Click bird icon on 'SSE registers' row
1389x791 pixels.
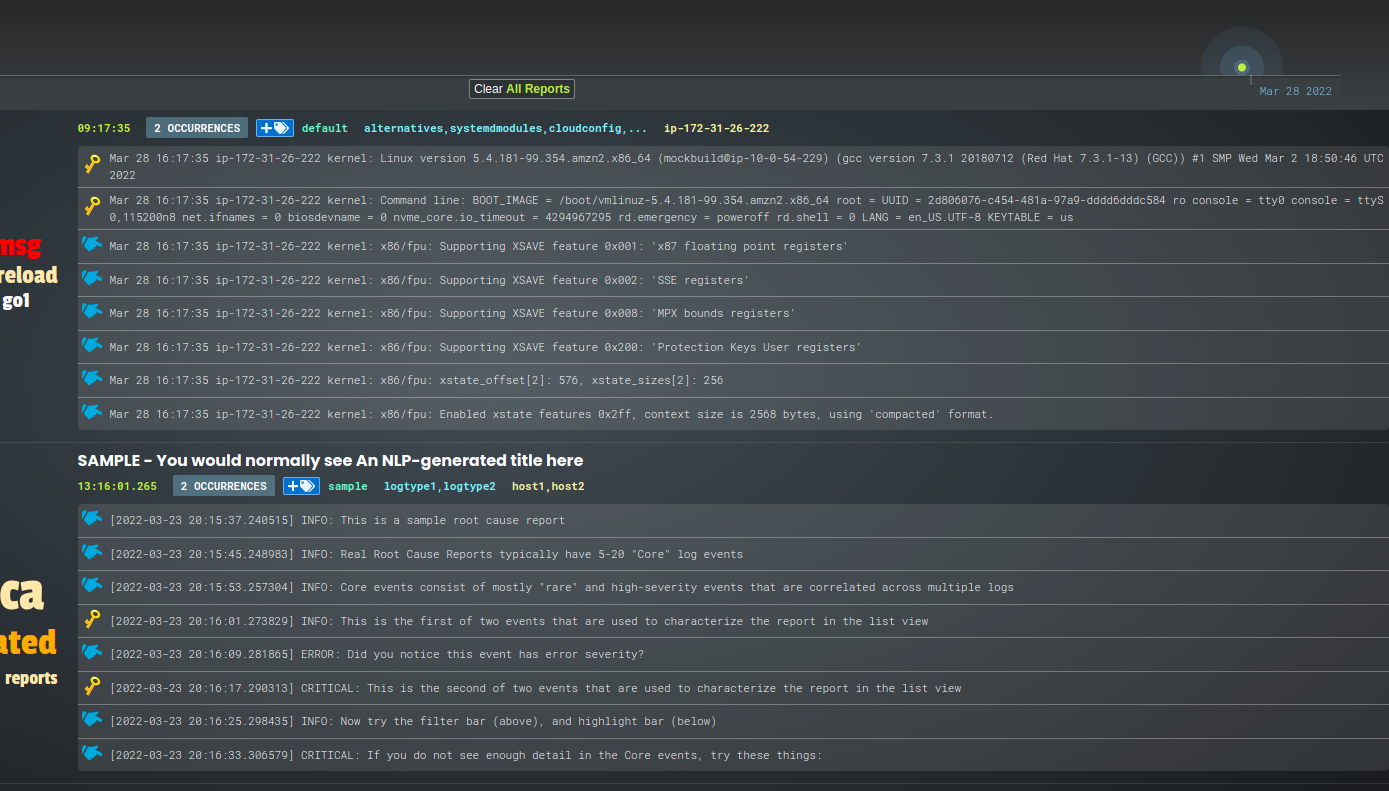tap(92, 279)
